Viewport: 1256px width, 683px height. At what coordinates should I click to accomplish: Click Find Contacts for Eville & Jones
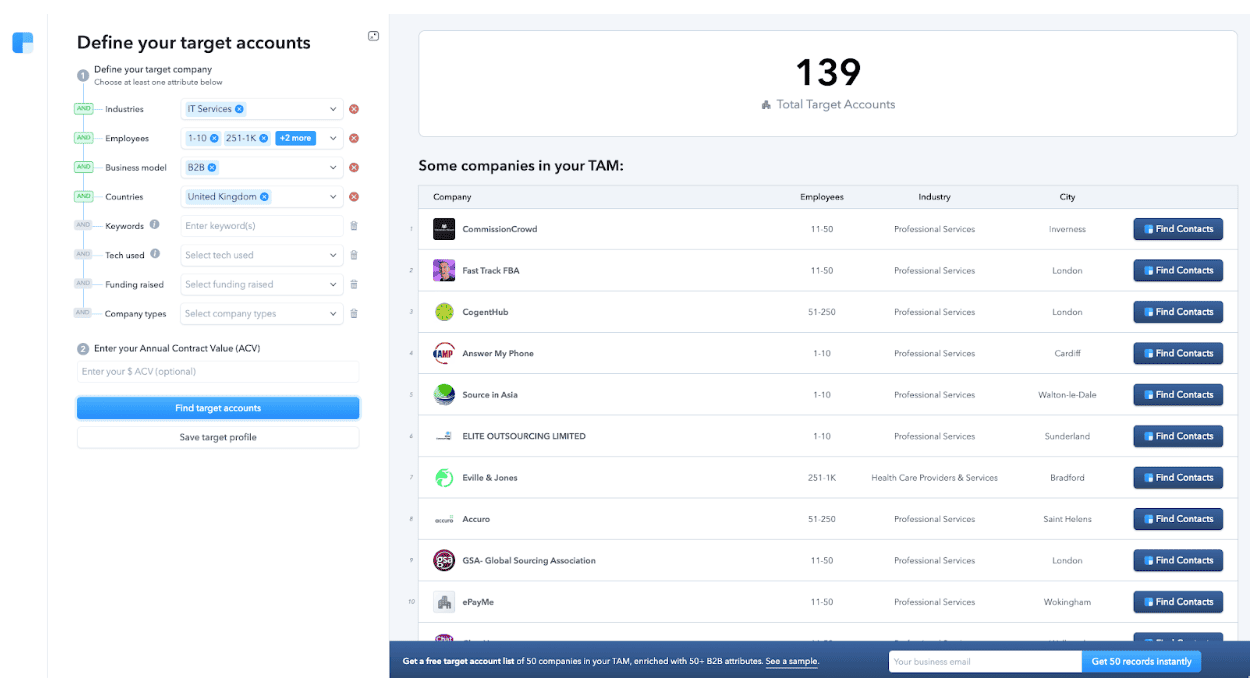(1177, 477)
